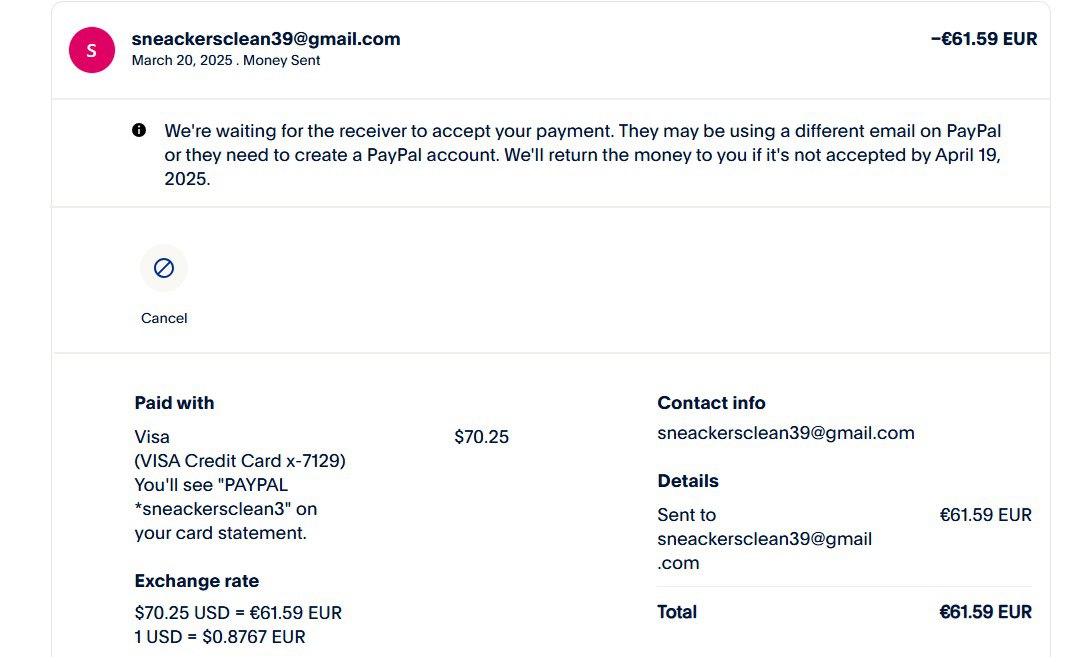Click the Total label in Details
The width and height of the screenshot is (1067, 657).
[677, 612]
